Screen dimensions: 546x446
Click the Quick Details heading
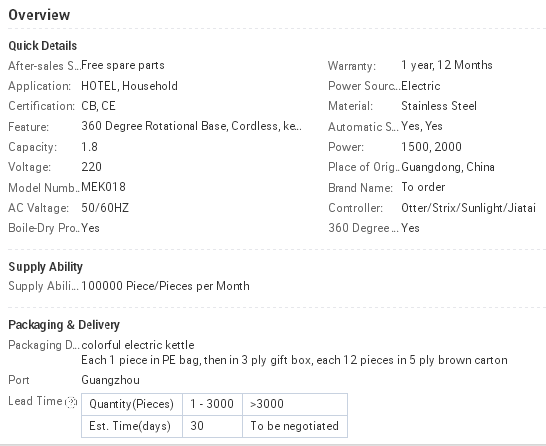42,46
